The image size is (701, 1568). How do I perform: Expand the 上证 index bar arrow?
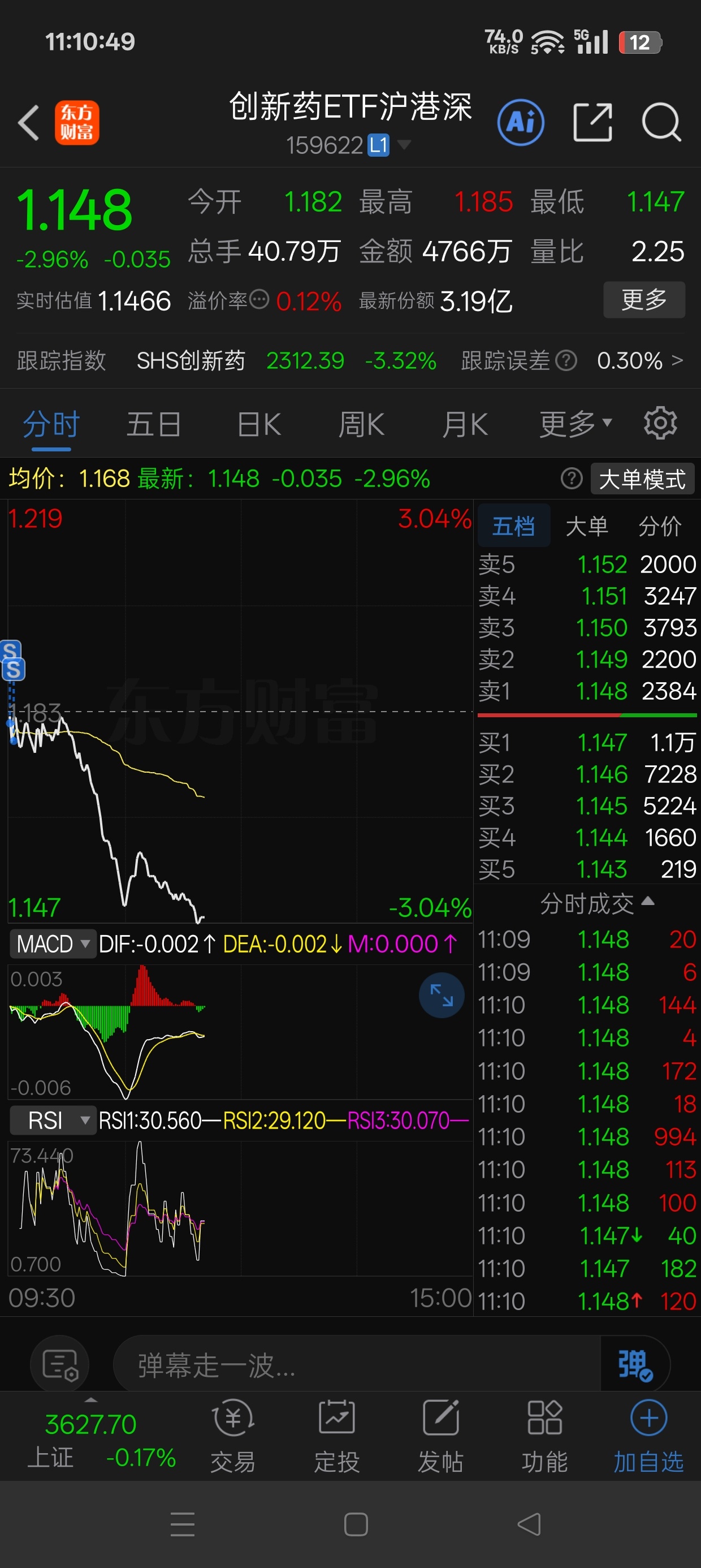[90, 1399]
